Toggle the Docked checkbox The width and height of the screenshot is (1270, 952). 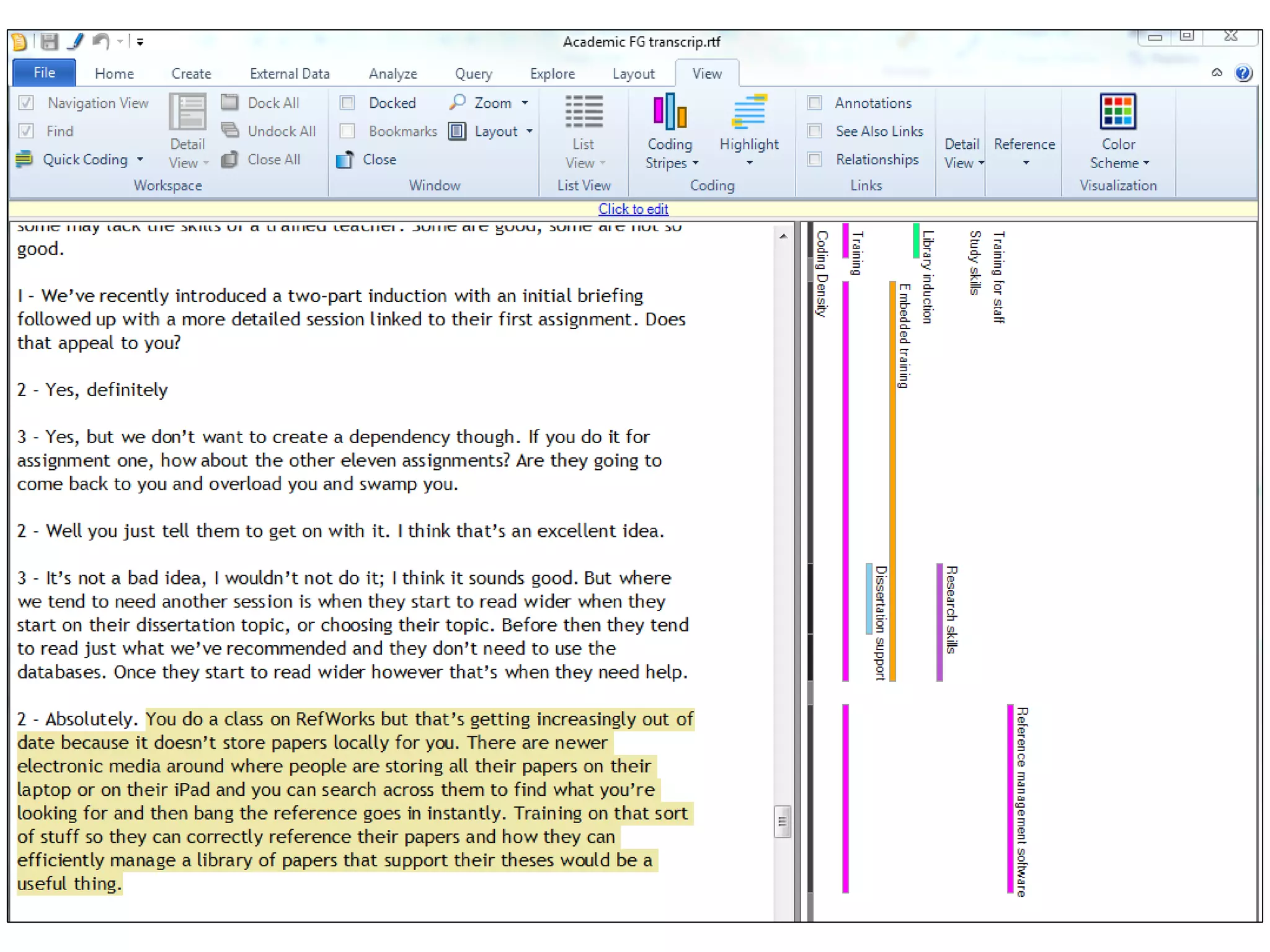tap(348, 103)
